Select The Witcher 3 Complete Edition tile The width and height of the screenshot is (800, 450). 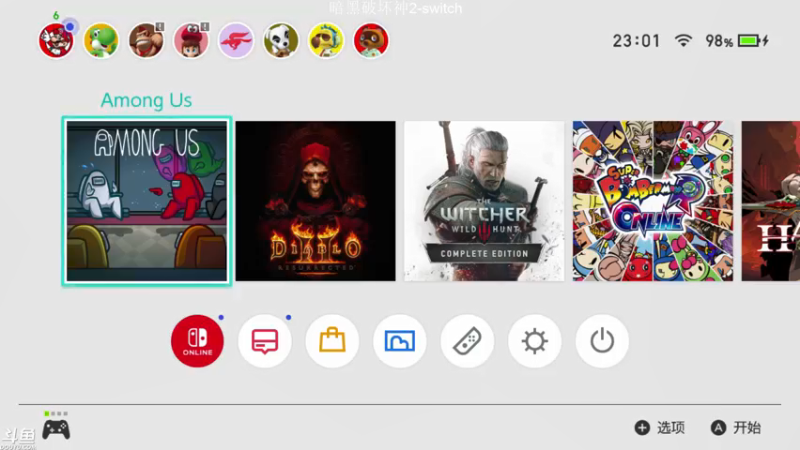[484, 201]
